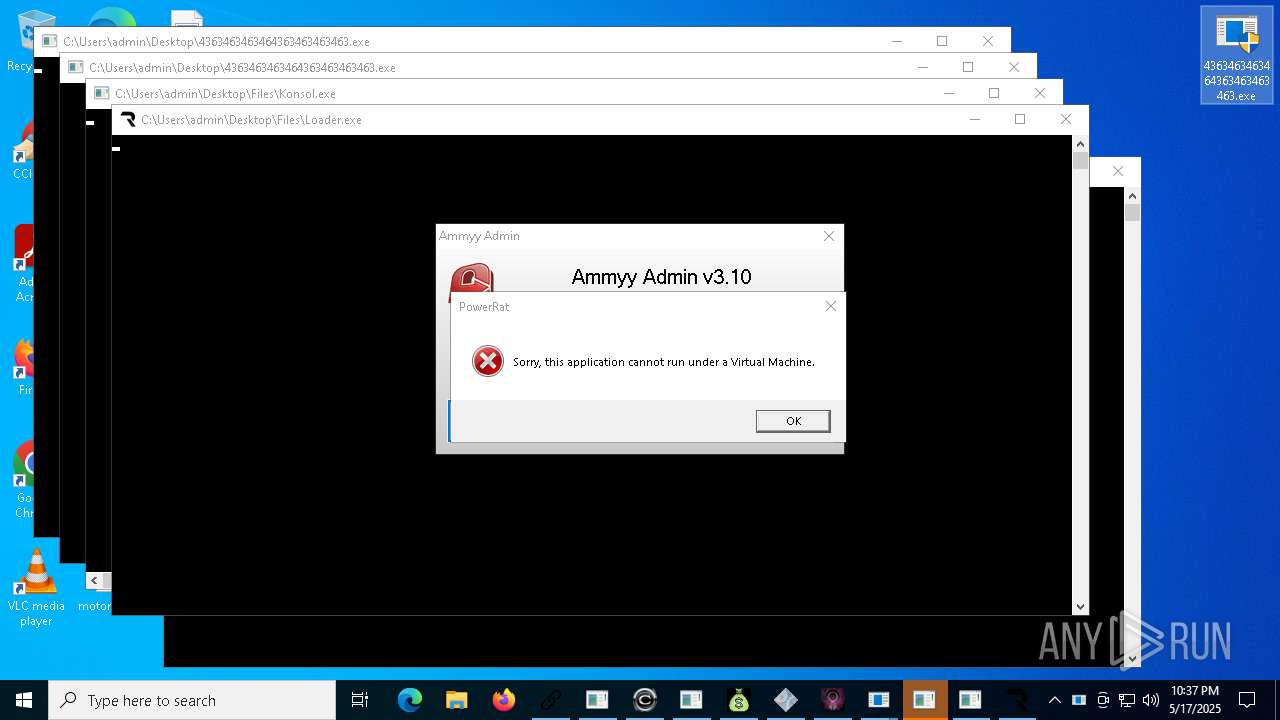The height and width of the screenshot is (720, 1280).
Task: Click the Loader.exe title bar R icon
Action: pos(127,120)
